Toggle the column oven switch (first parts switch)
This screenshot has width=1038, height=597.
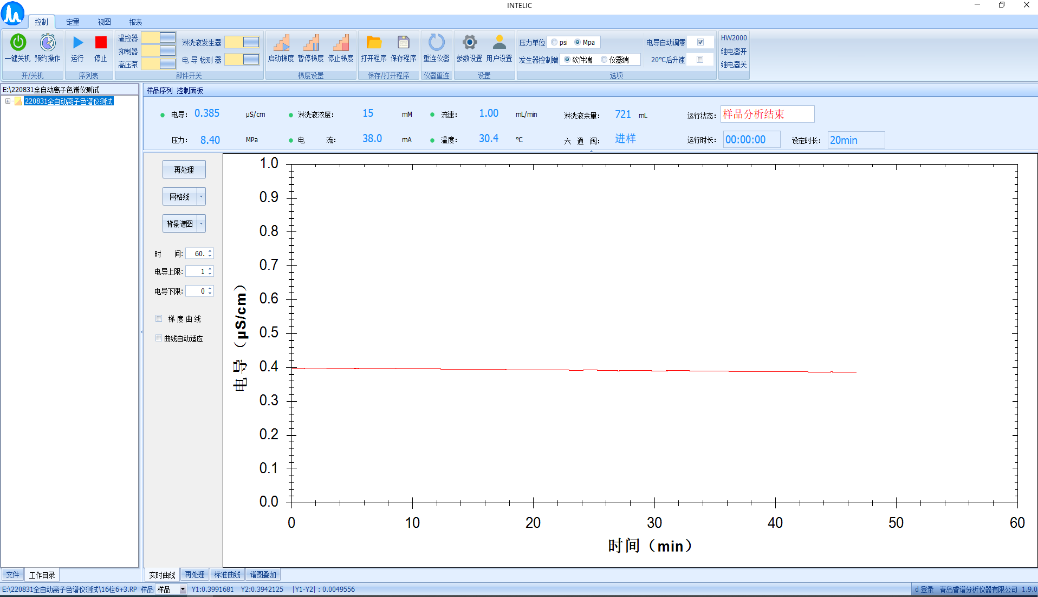(x=158, y=38)
